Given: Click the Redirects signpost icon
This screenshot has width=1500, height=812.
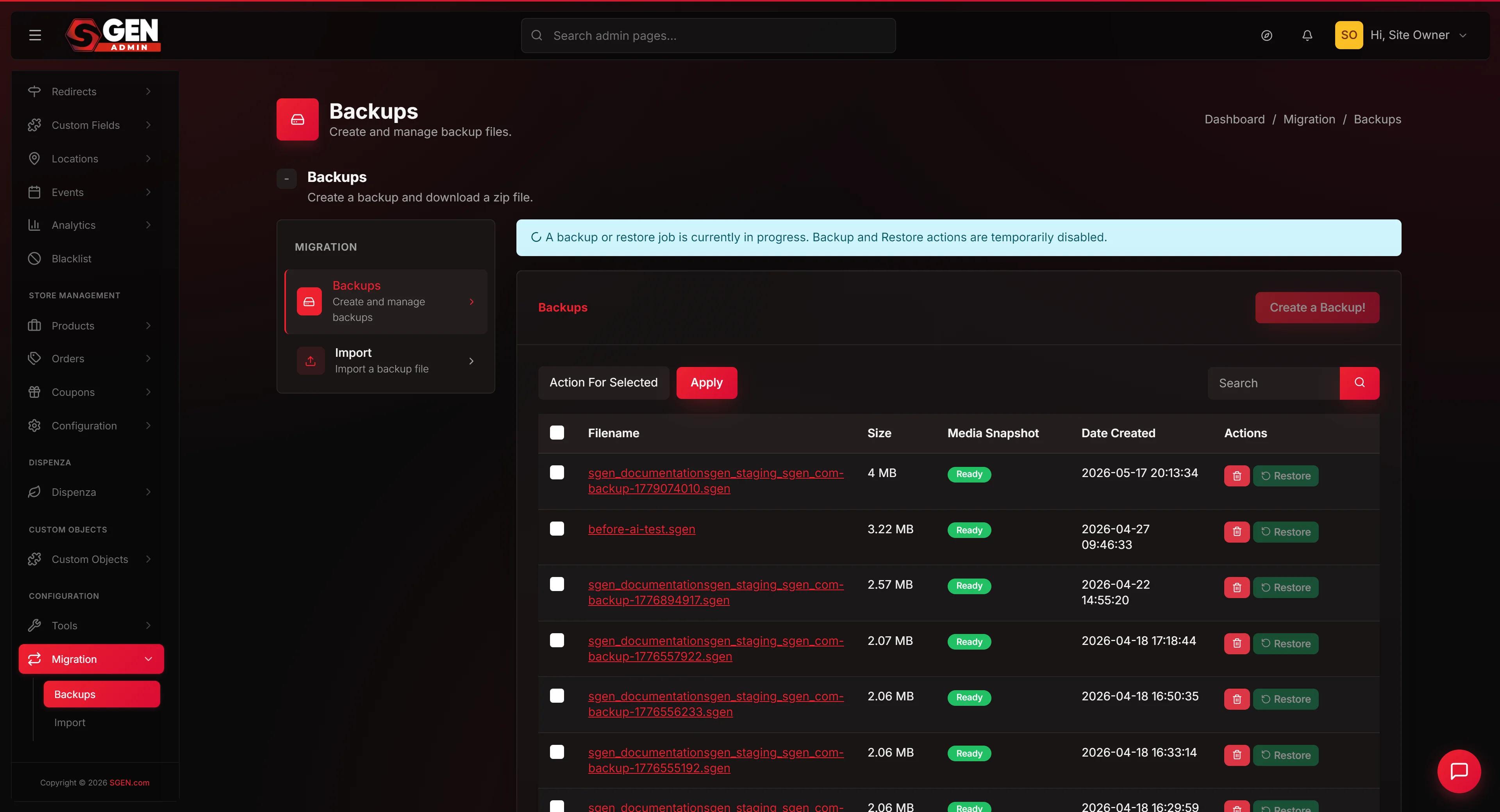Looking at the screenshot, I should click(x=34, y=91).
